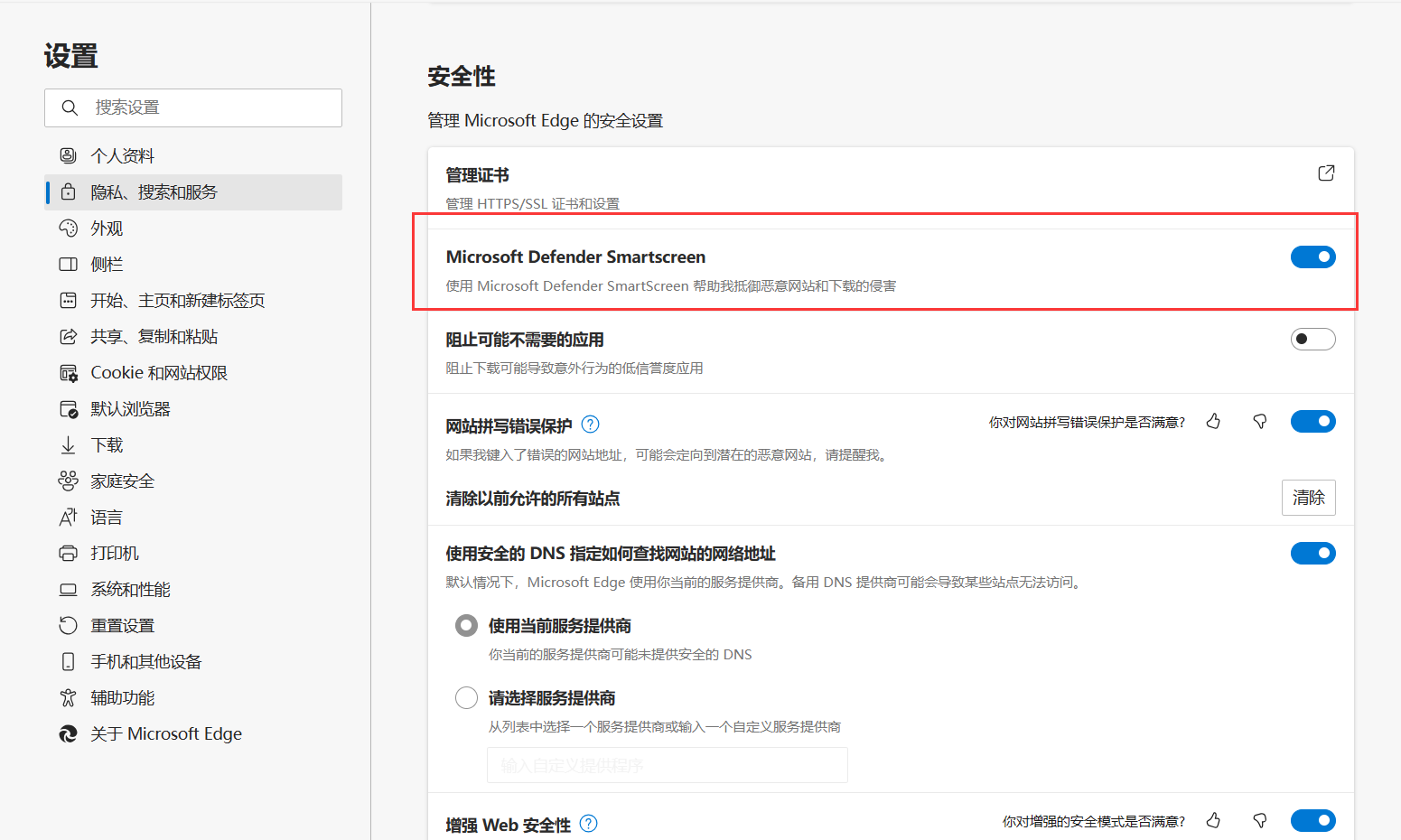Click help icon next to 网站拼写错误保护
This screenshot has width=1401, height=840.
click(x=590, y=424)
